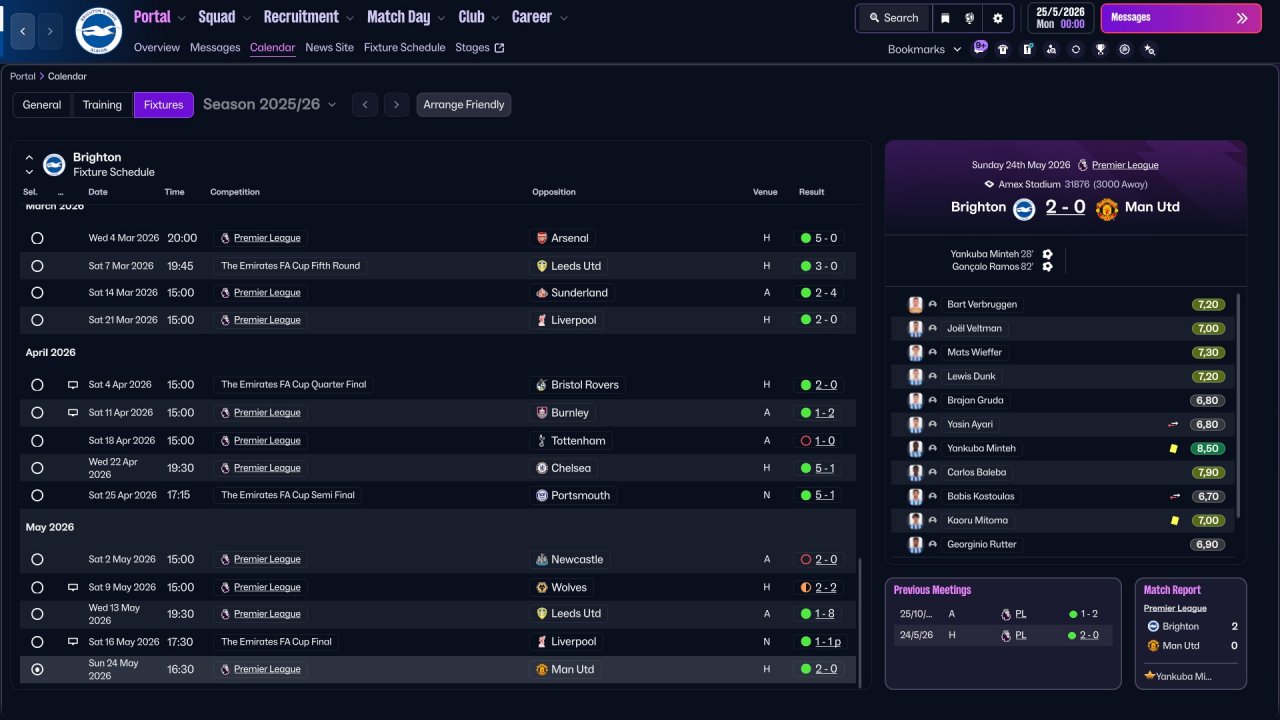Select the Bristol Rovers fixture radio button
The image size is (1280, 720).
point(37,385)
